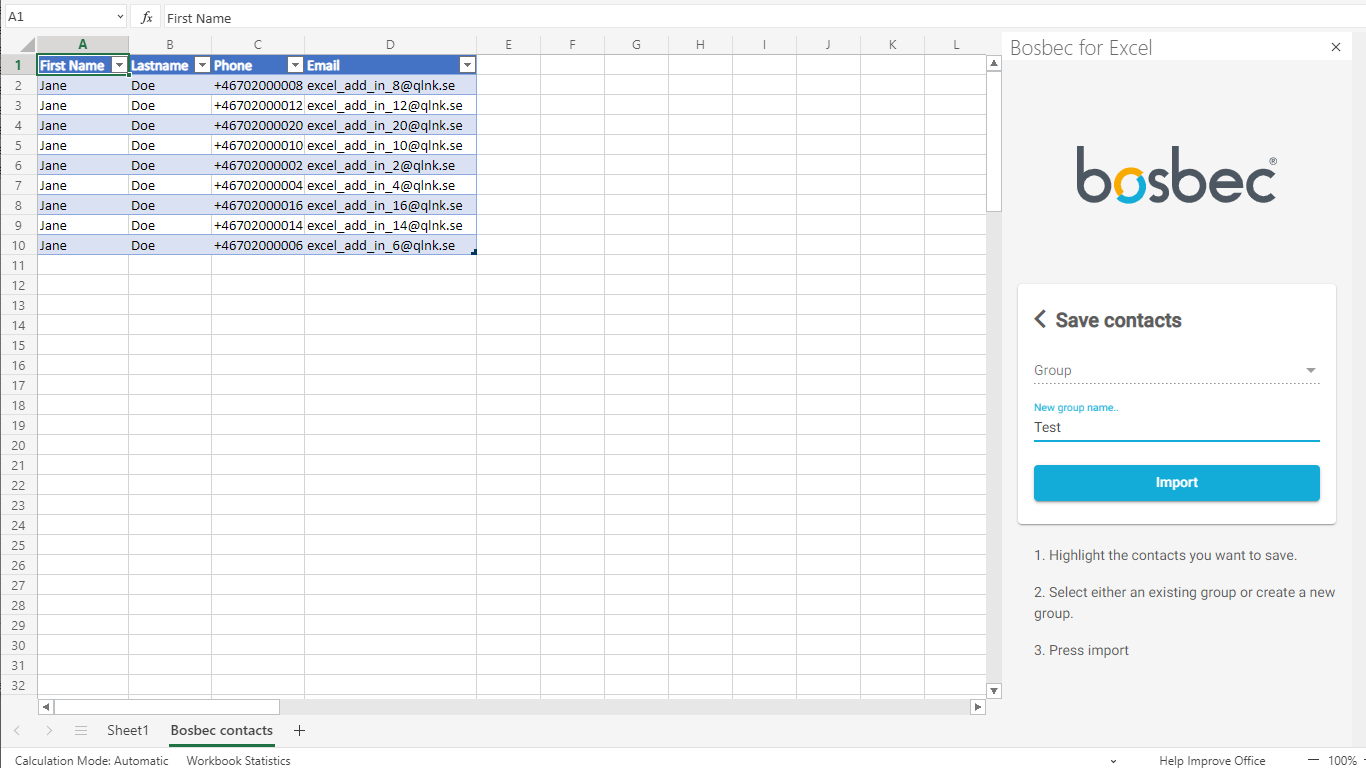This screenshot has width=1366, height=768.
Task: Select row 11 header
Action: point(19,265)
